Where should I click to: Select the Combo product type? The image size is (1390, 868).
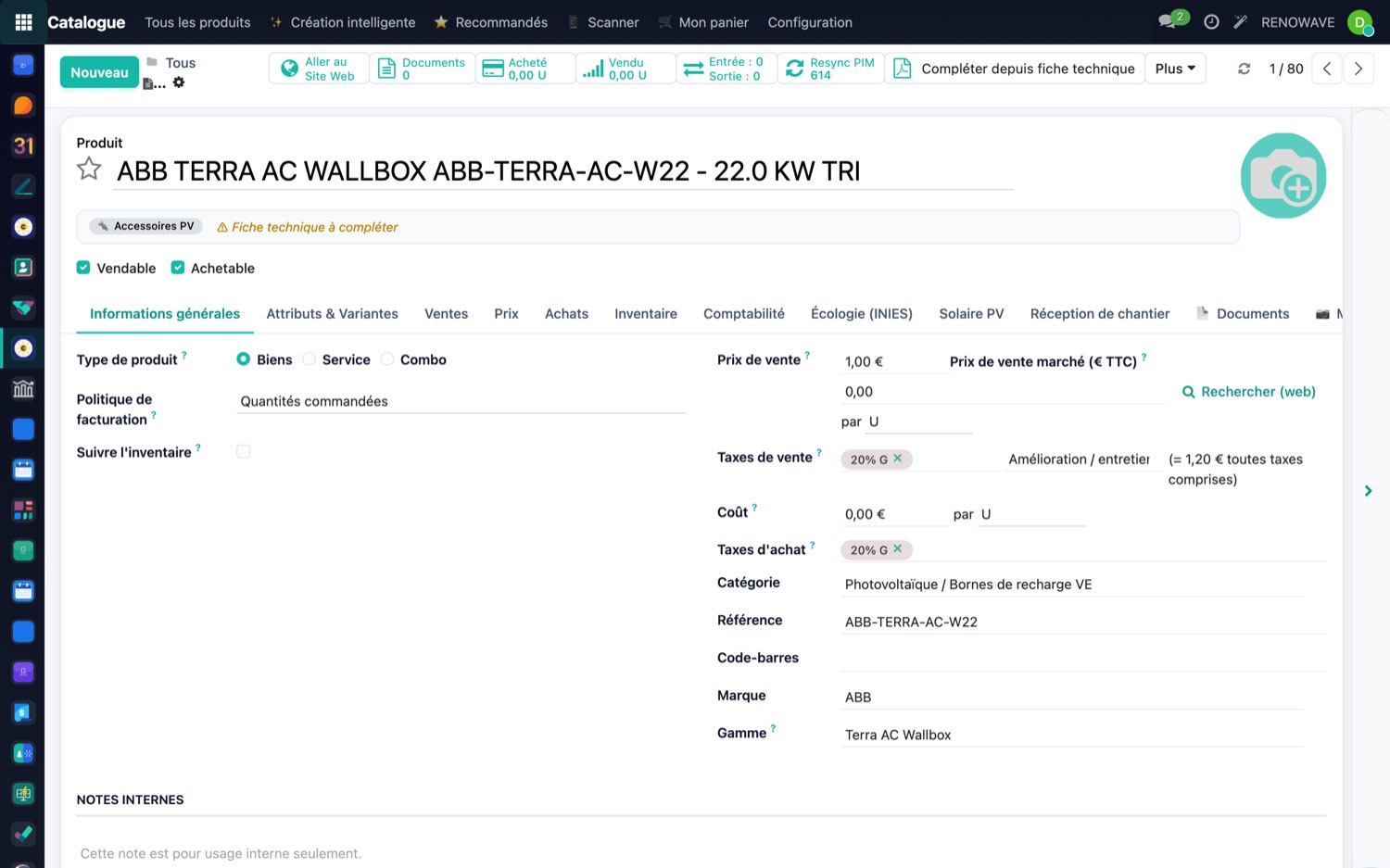387,359
